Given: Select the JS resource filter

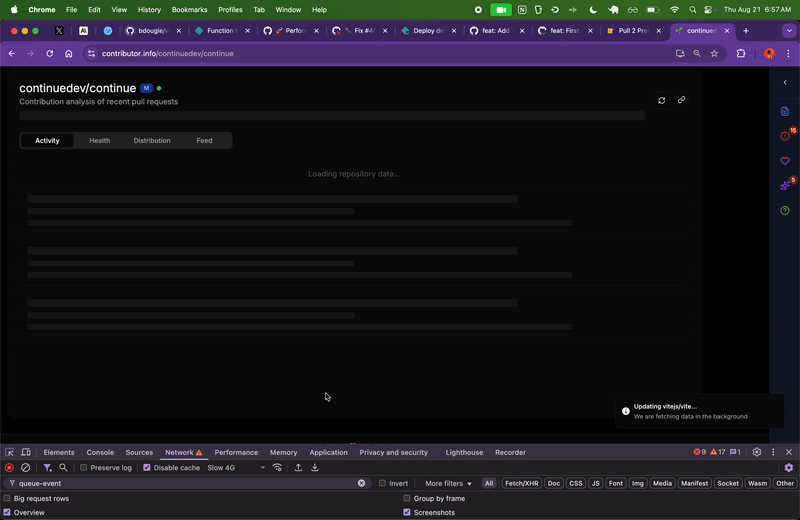Looking at the screenshot, I should (595, 483).
